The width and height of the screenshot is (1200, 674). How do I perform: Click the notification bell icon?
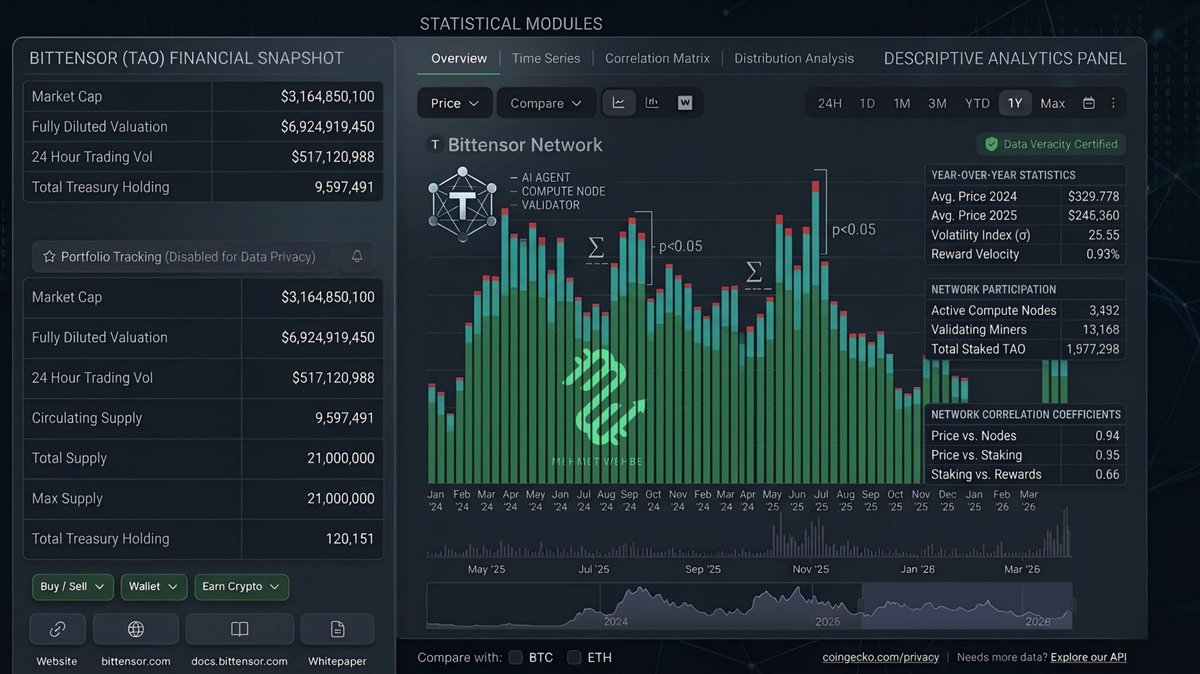(x=357, y=257)
